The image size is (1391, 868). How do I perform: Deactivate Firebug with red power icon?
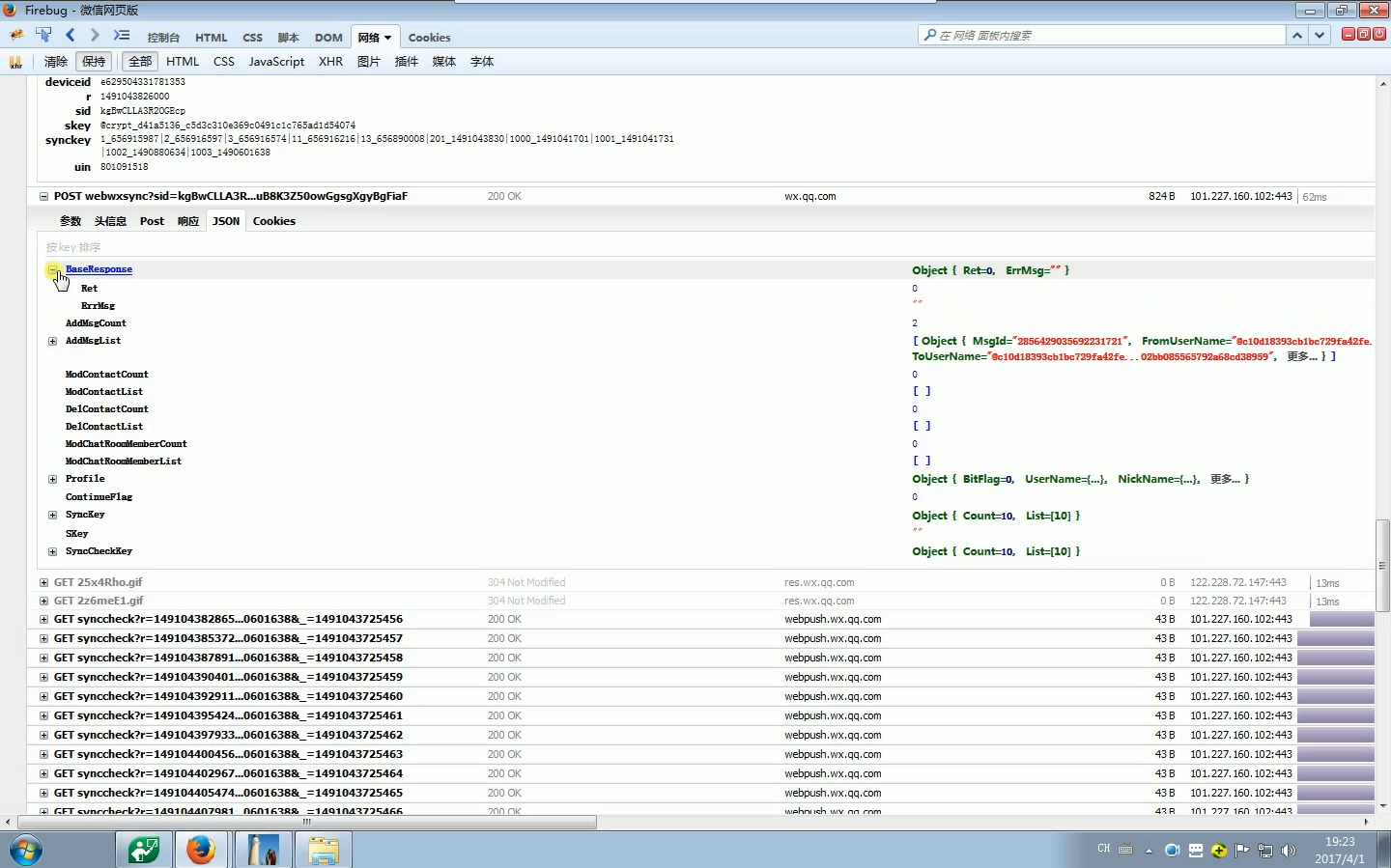(1379, 34)
